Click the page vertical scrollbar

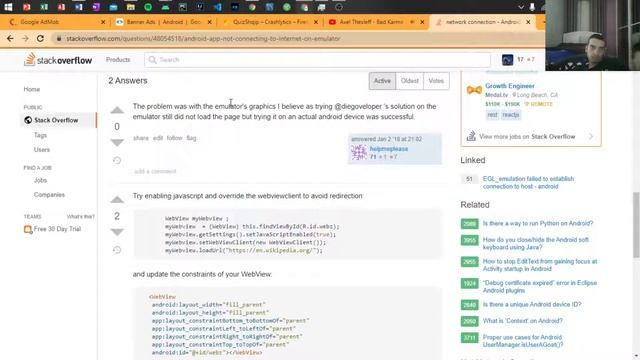(636, 225)
